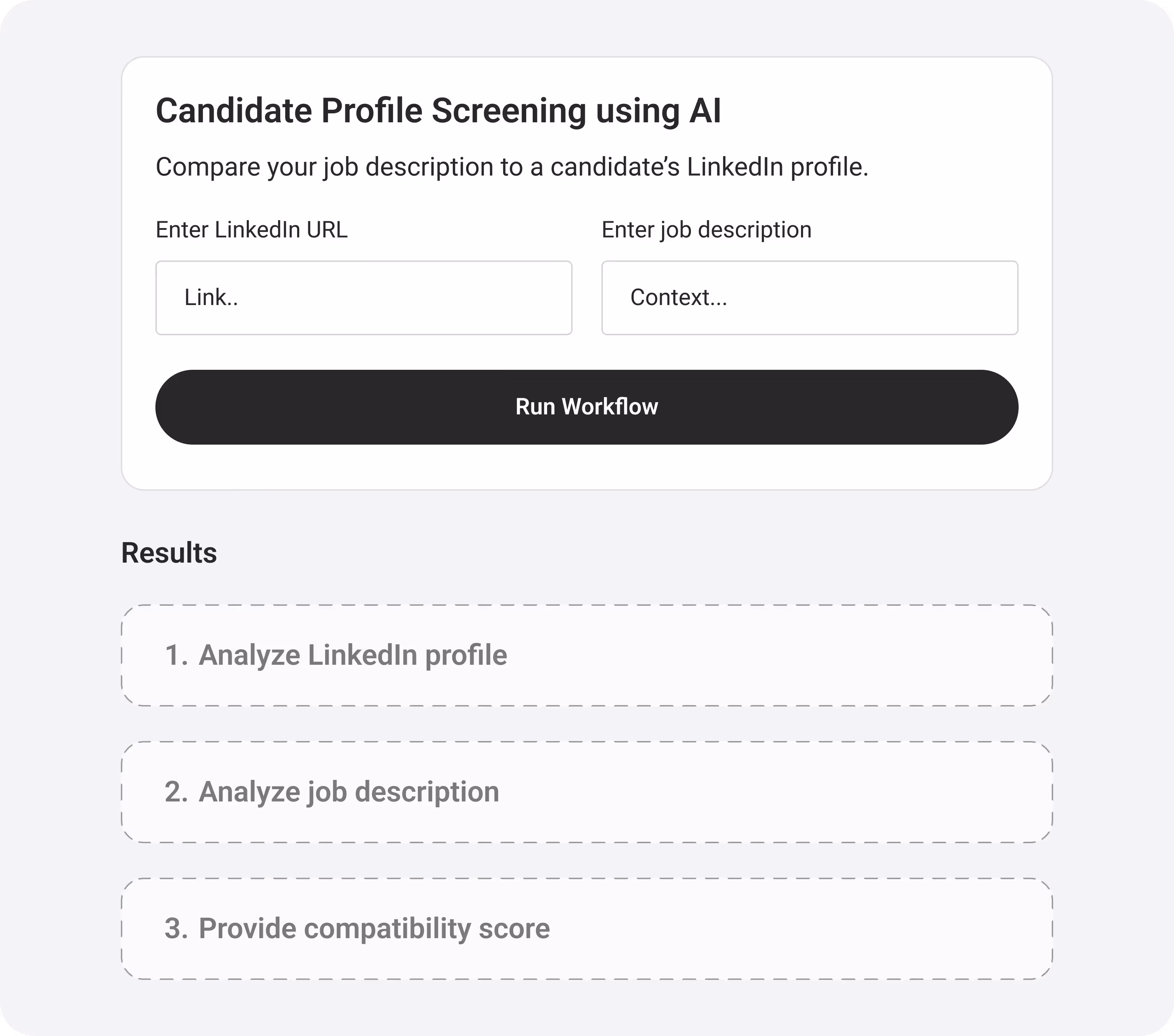Open the Analyze LinkedIn profile step

[x=586, y=655]
